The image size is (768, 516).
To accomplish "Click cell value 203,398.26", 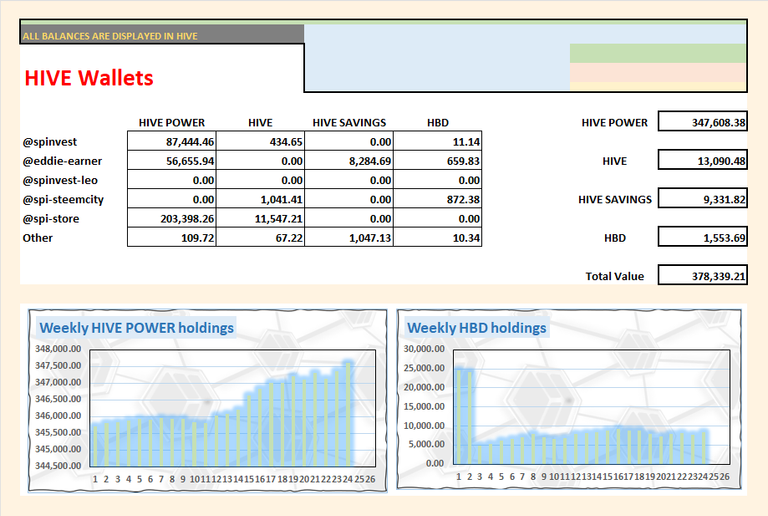I will [x=171, y=218].
